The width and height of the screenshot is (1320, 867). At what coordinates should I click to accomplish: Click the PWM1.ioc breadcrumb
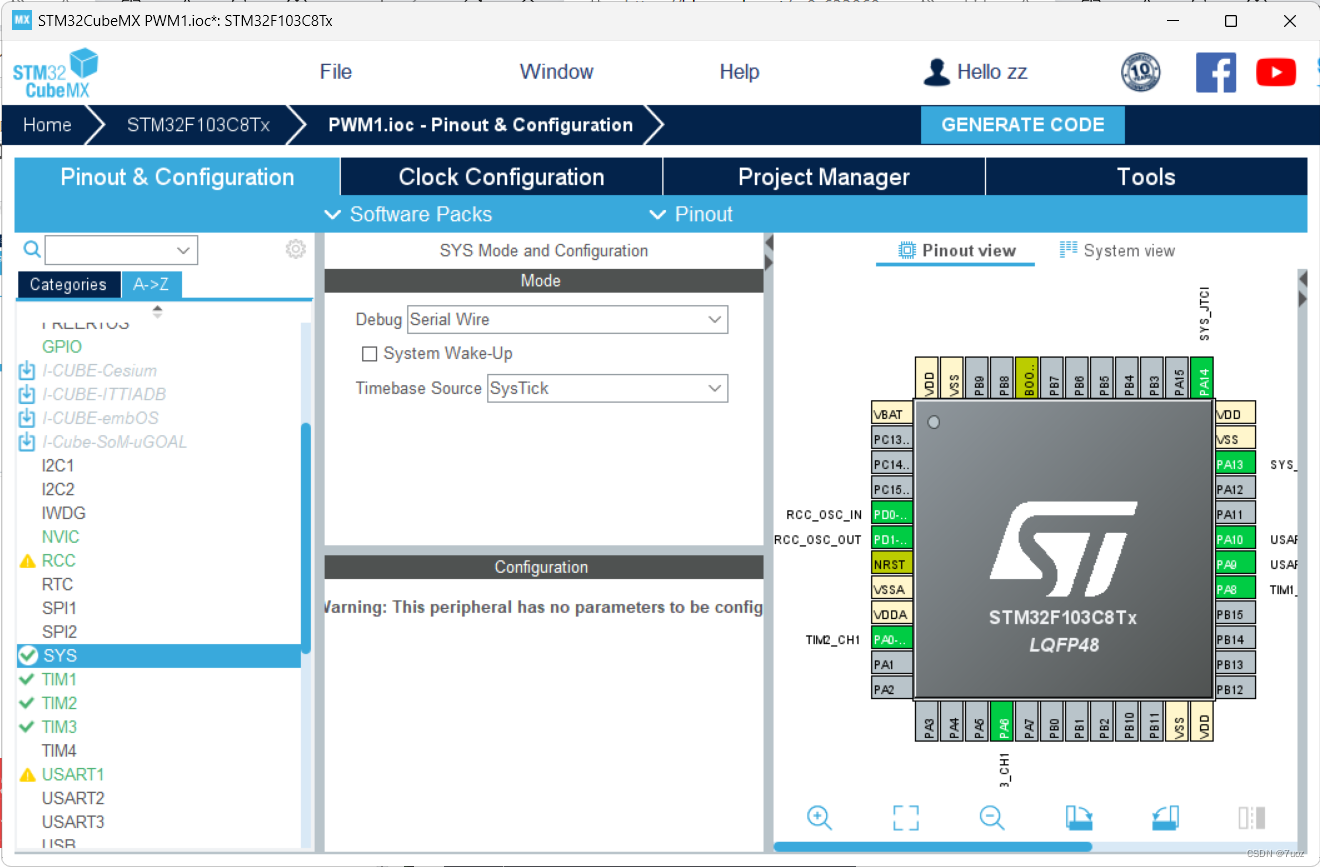tap(480, 125)
